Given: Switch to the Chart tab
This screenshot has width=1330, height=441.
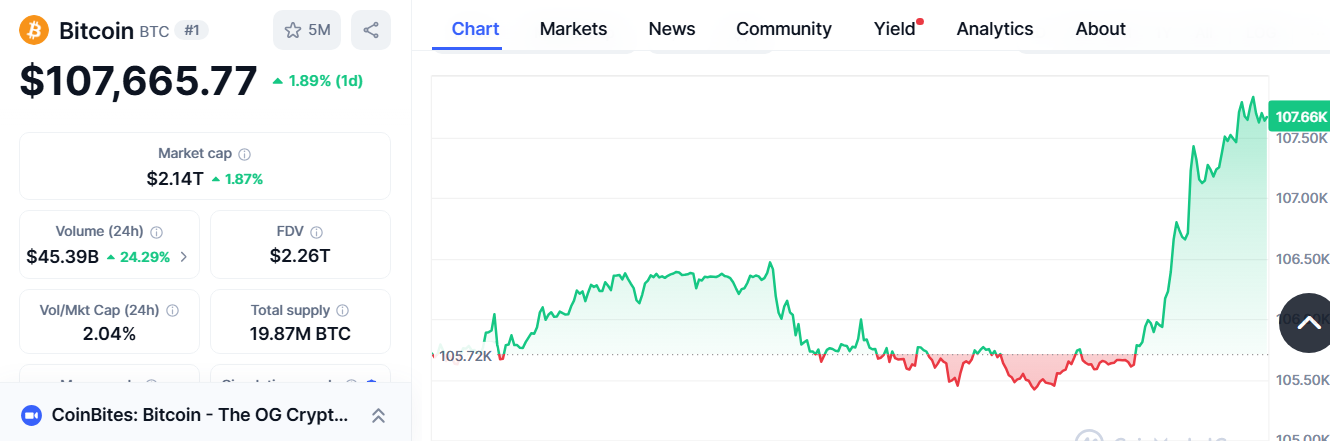Looking at the screenshot, I should click(476, 29).
